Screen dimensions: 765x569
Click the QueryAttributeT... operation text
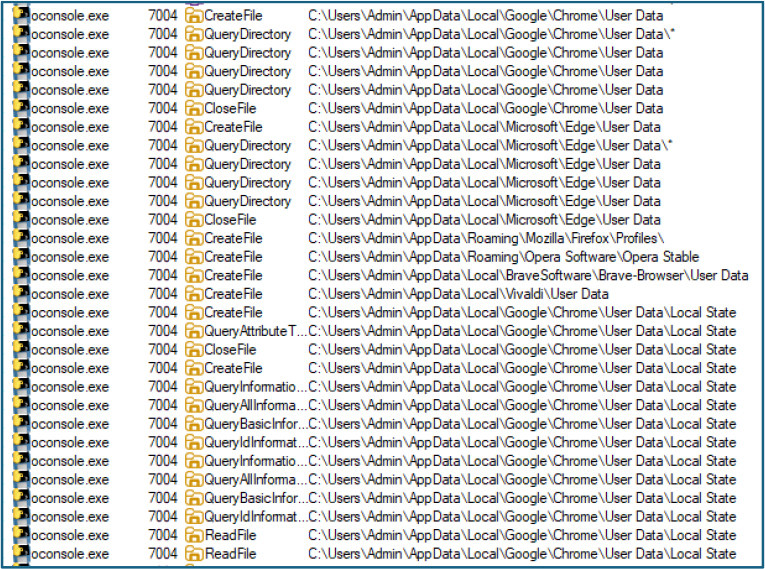[x=256, y=331]
